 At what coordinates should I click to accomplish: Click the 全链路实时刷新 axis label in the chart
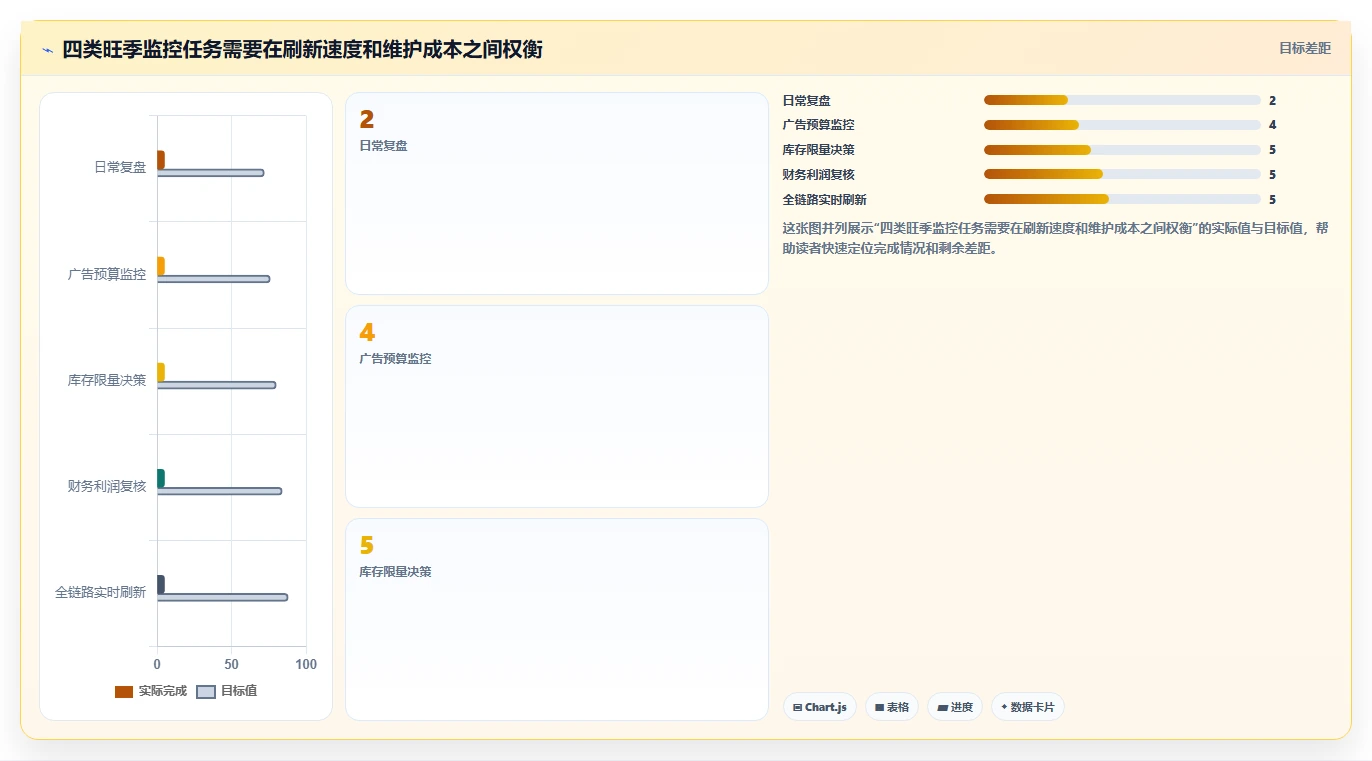coord(100,592)
